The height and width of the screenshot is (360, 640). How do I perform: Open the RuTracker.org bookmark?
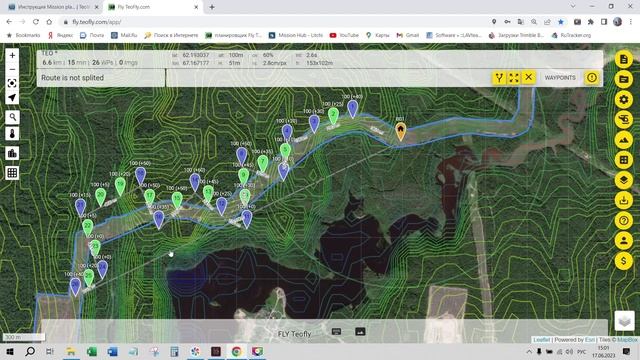pos(571,36)
